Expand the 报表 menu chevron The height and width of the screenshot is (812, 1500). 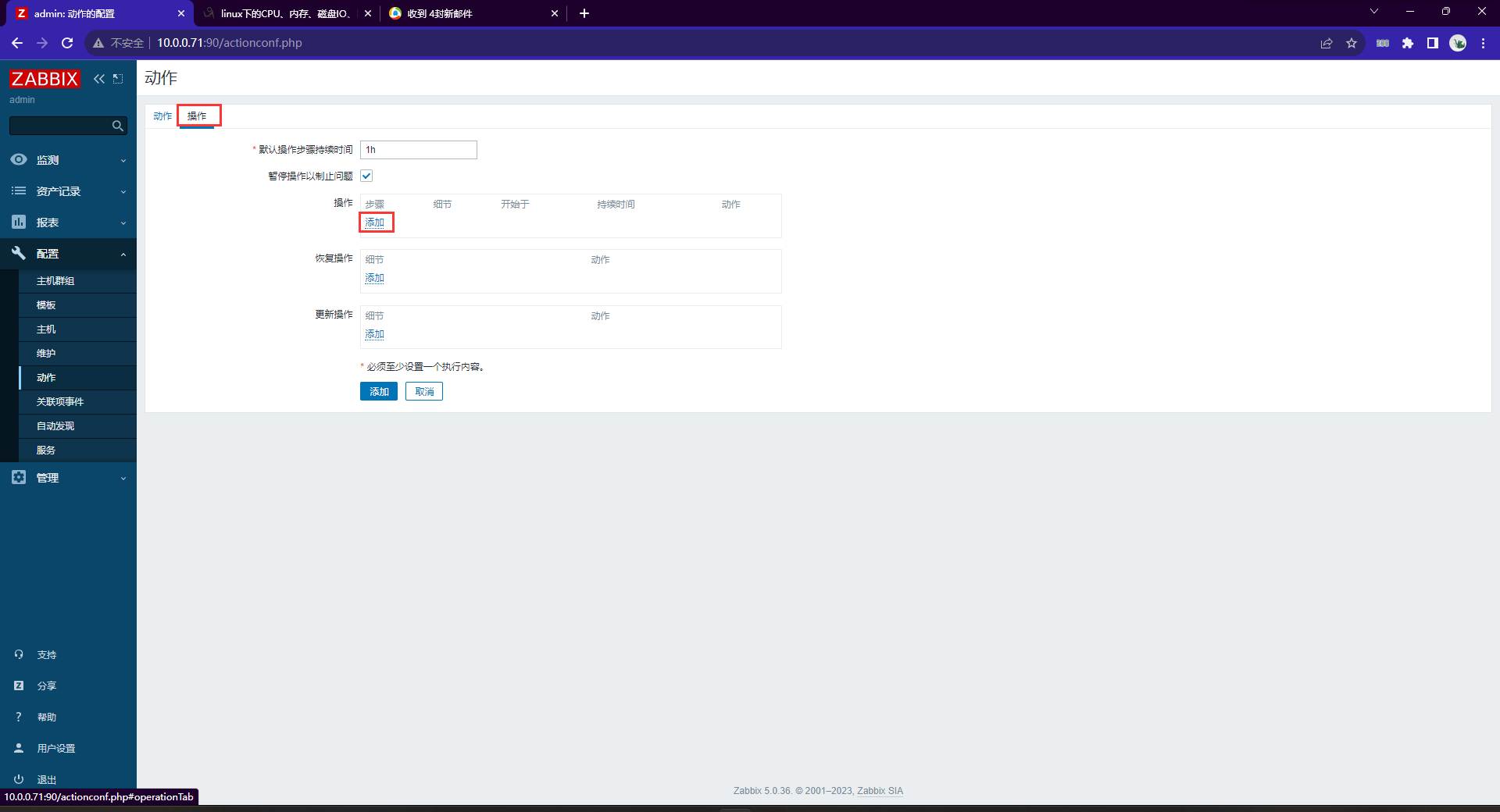[x=123, y=223]
